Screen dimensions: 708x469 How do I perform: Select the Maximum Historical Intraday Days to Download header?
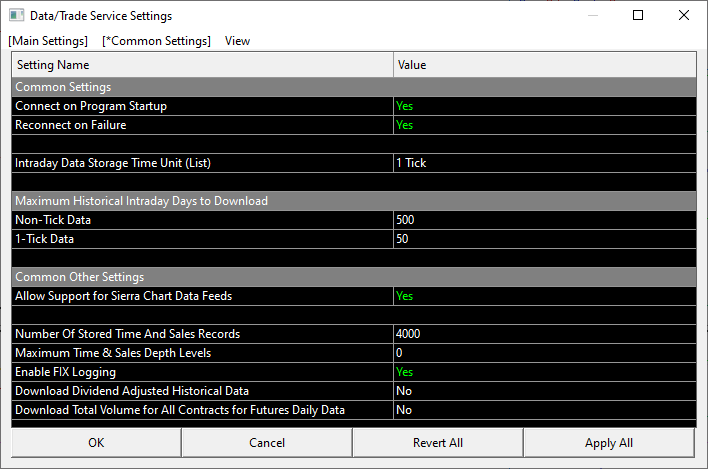point(354,201)
